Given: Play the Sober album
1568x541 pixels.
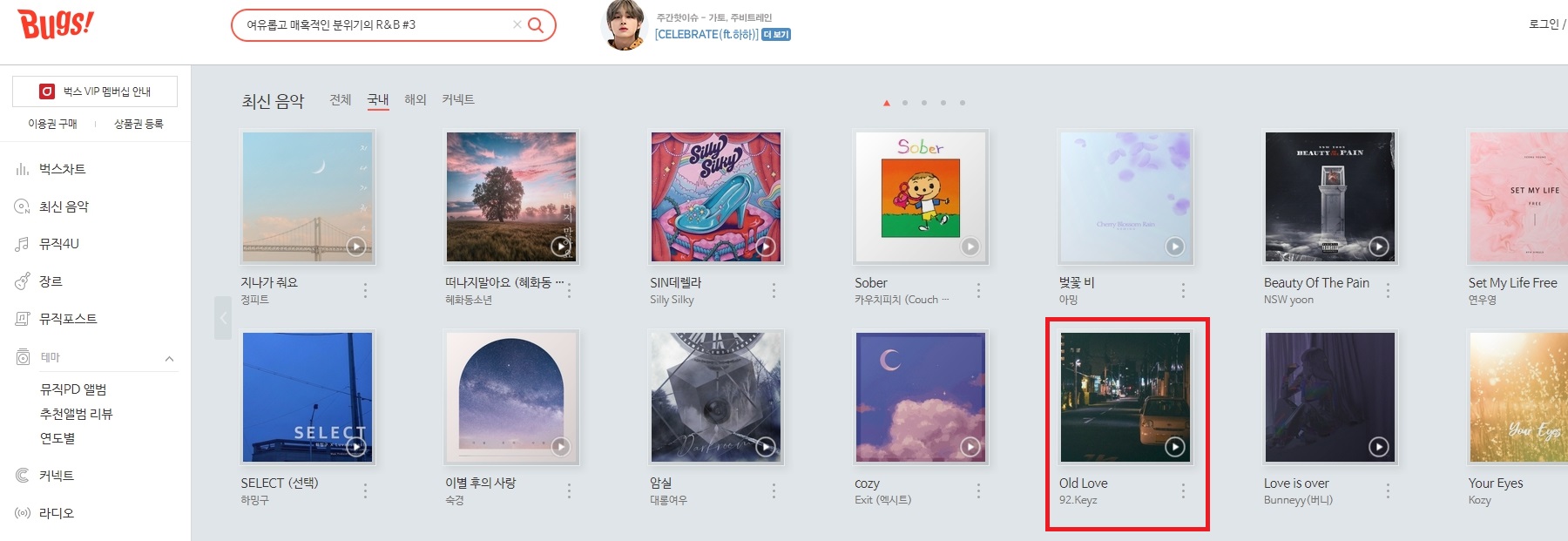Looking at the screenshot, I should click(970, 247).
